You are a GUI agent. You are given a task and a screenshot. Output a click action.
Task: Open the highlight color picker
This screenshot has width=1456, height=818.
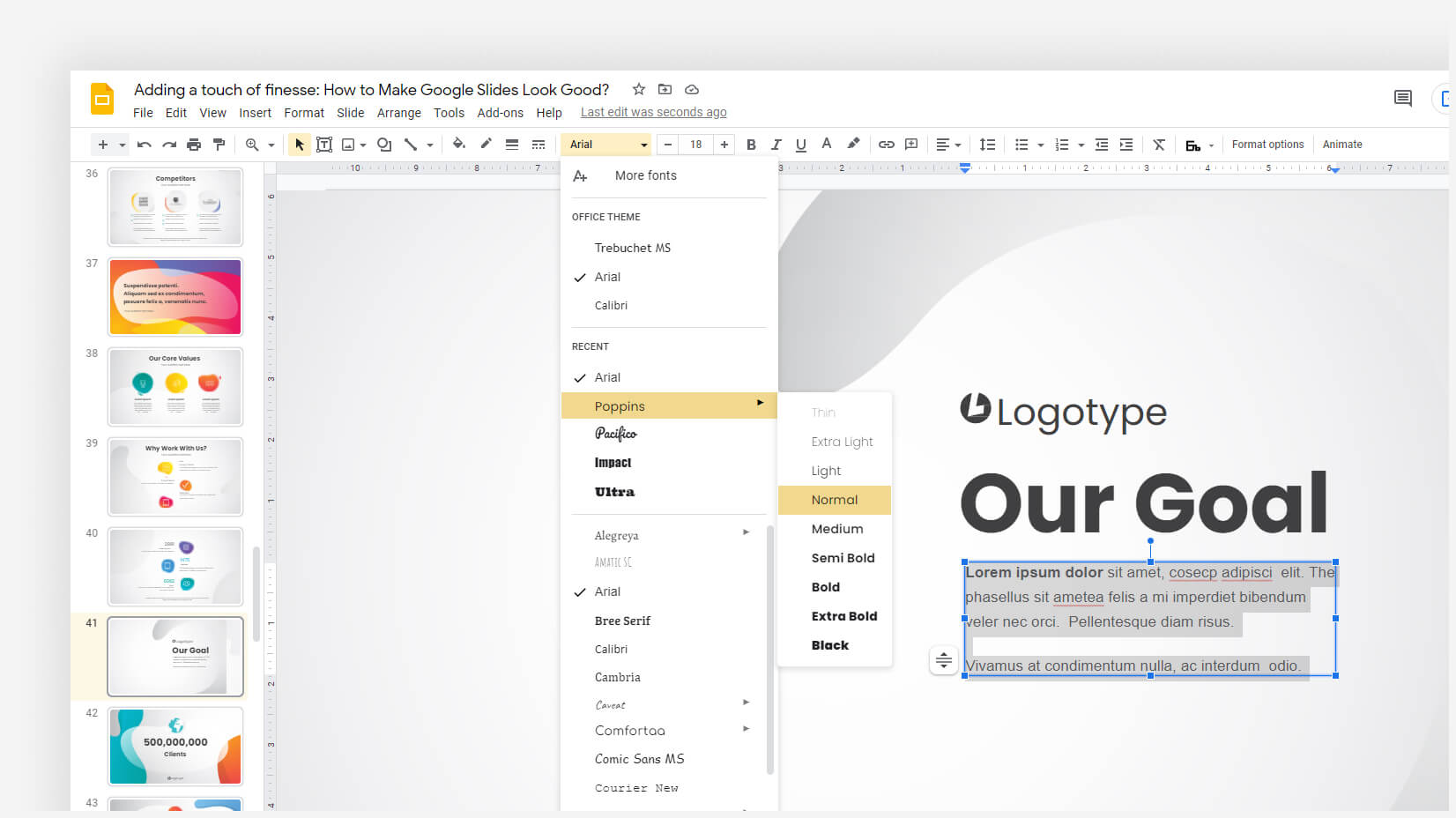[853, 144]
